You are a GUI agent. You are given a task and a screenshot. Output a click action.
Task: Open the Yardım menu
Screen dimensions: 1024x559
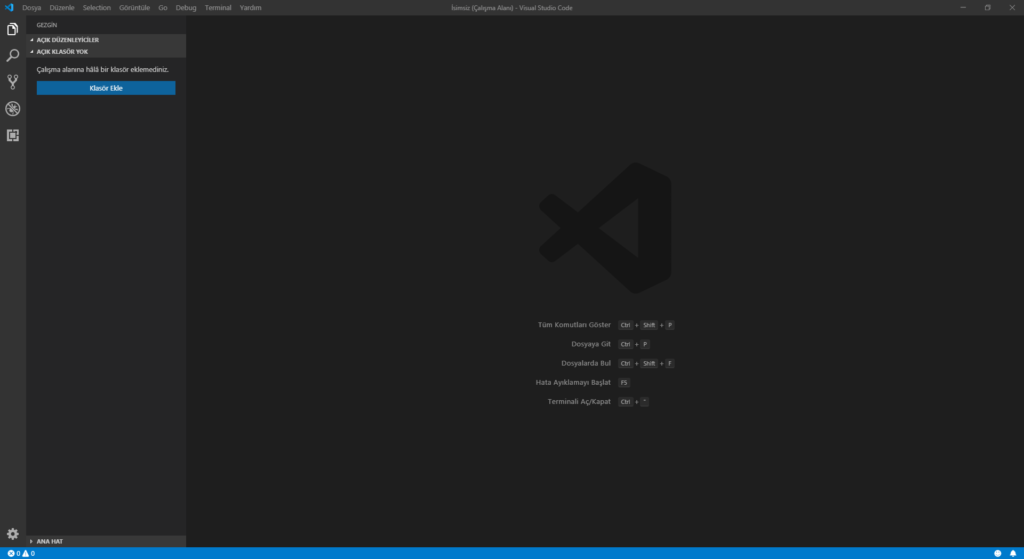pyautogui.click(x=251, y=8)
